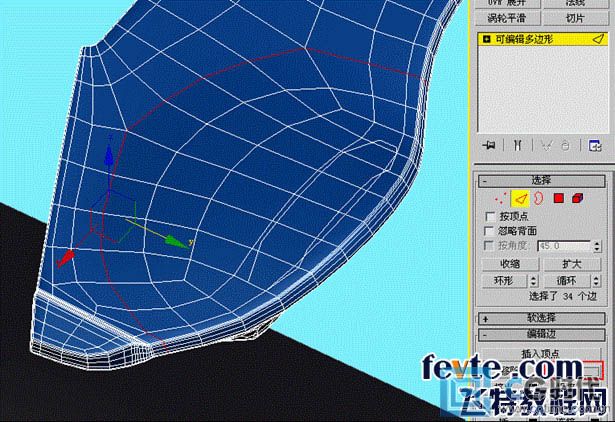Viewport: 615px width, 422px height.
Task: Select Border sub-object level icon
Action: [539, 198]
